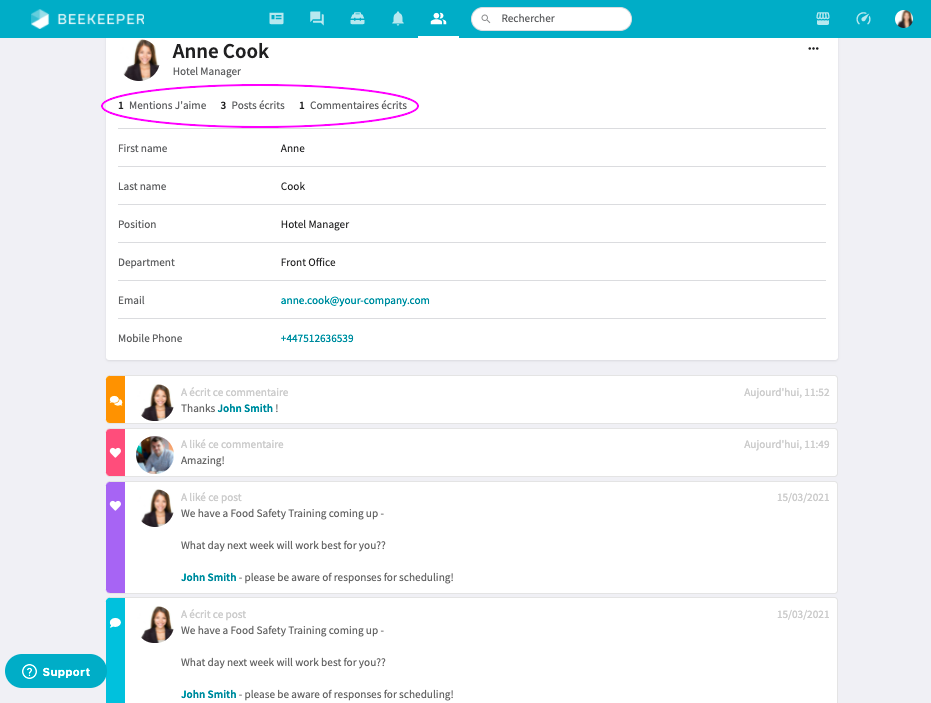This screenshot has width=931, height=703.
Task: Show the 1 Commentaires écrits list
Action: coord(353,105)
